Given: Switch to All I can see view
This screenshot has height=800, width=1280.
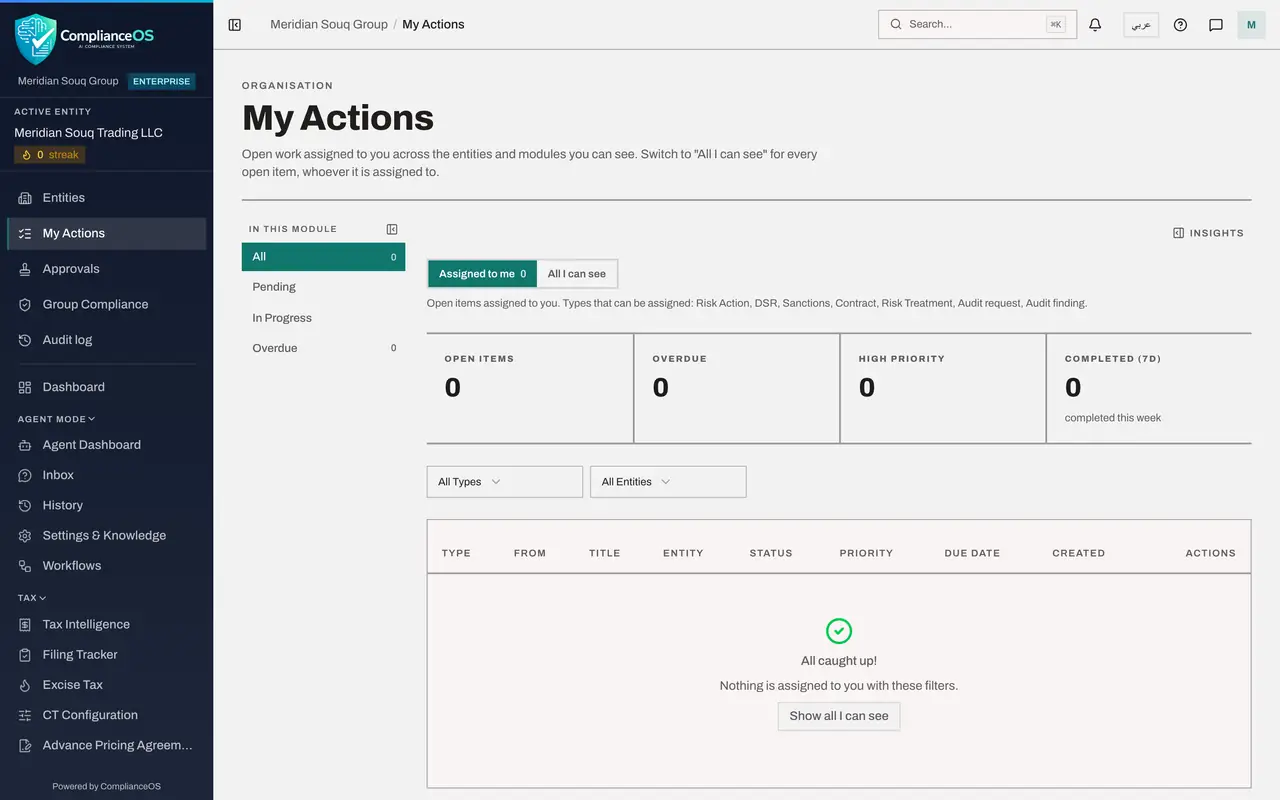Looking at the screenshot, I should click(x=577, y=274).
